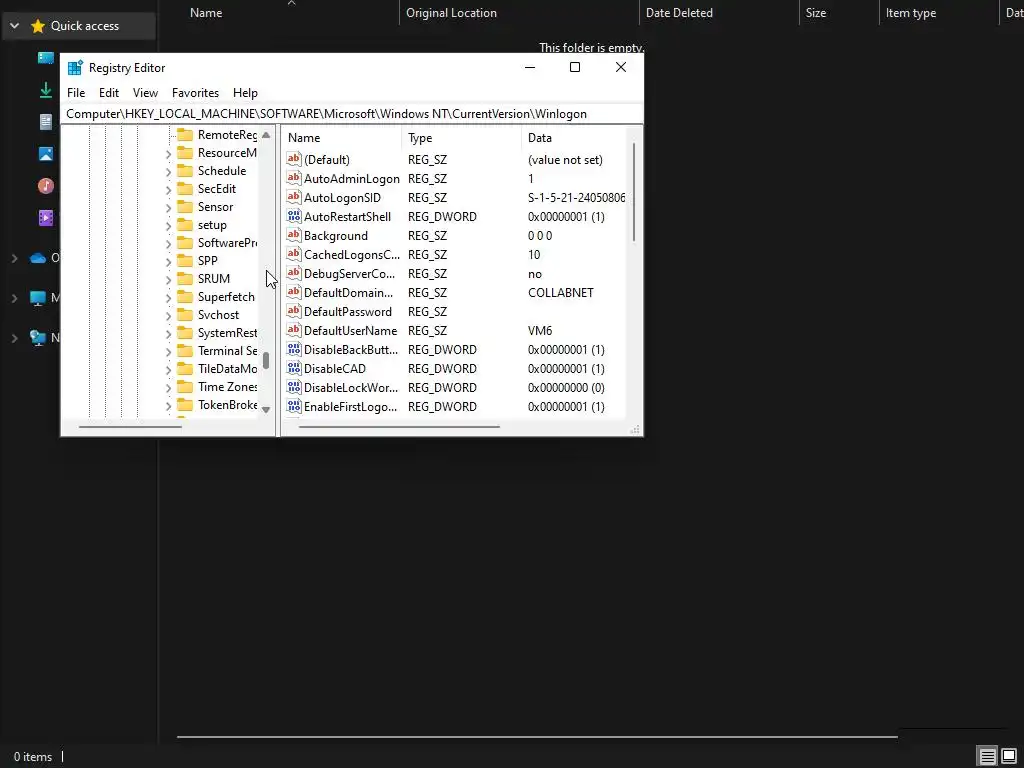Select the Background value icon
The image size is (1024, 768).
tap(294, 234)
